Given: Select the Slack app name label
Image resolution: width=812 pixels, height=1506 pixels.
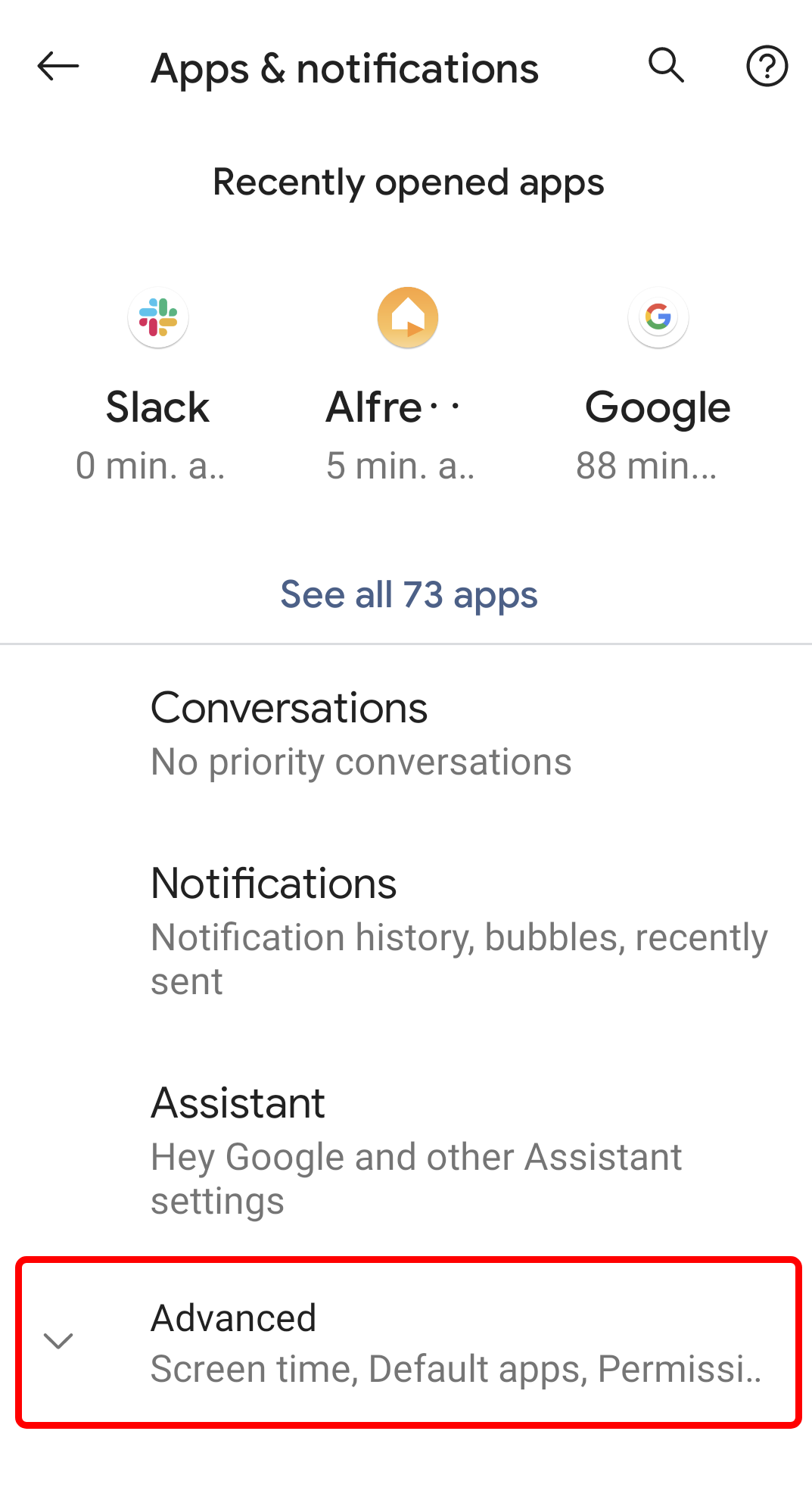Looking at the screenshot, I should click(x=157, y=407).
